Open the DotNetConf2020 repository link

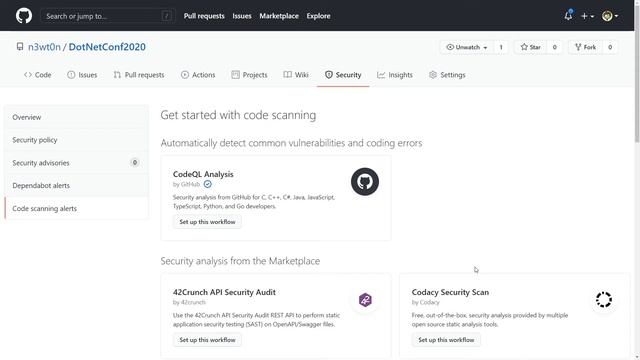tap(107, 47)
